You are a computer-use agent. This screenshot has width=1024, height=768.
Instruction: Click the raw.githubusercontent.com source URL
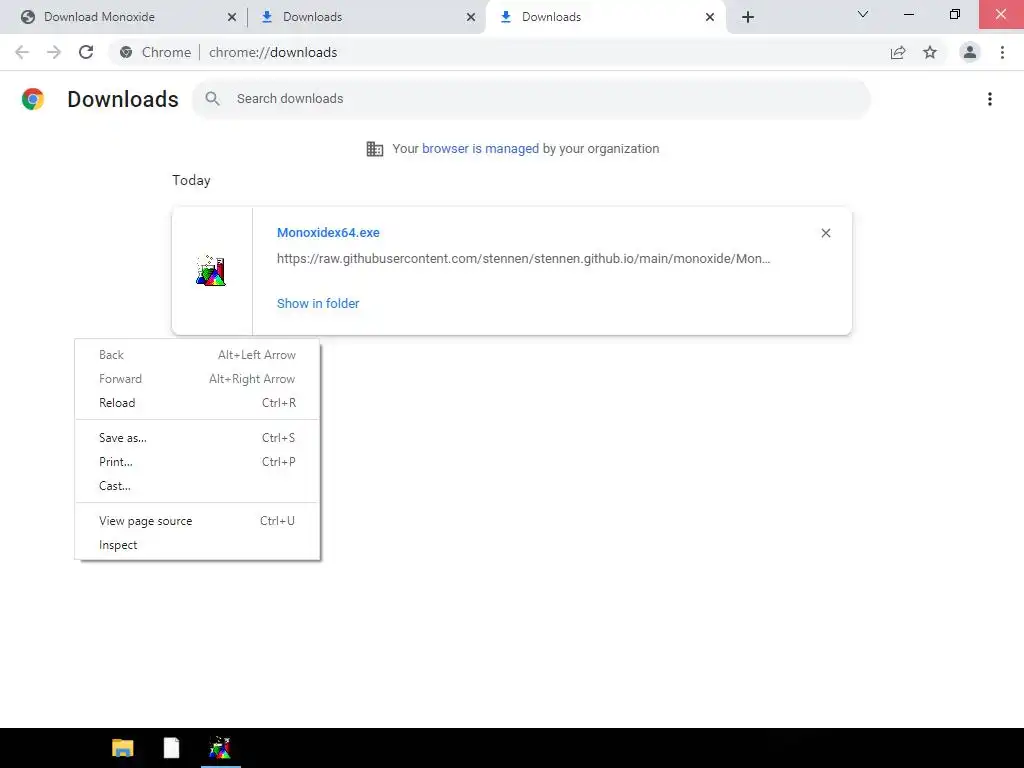[x=523, y=259]
